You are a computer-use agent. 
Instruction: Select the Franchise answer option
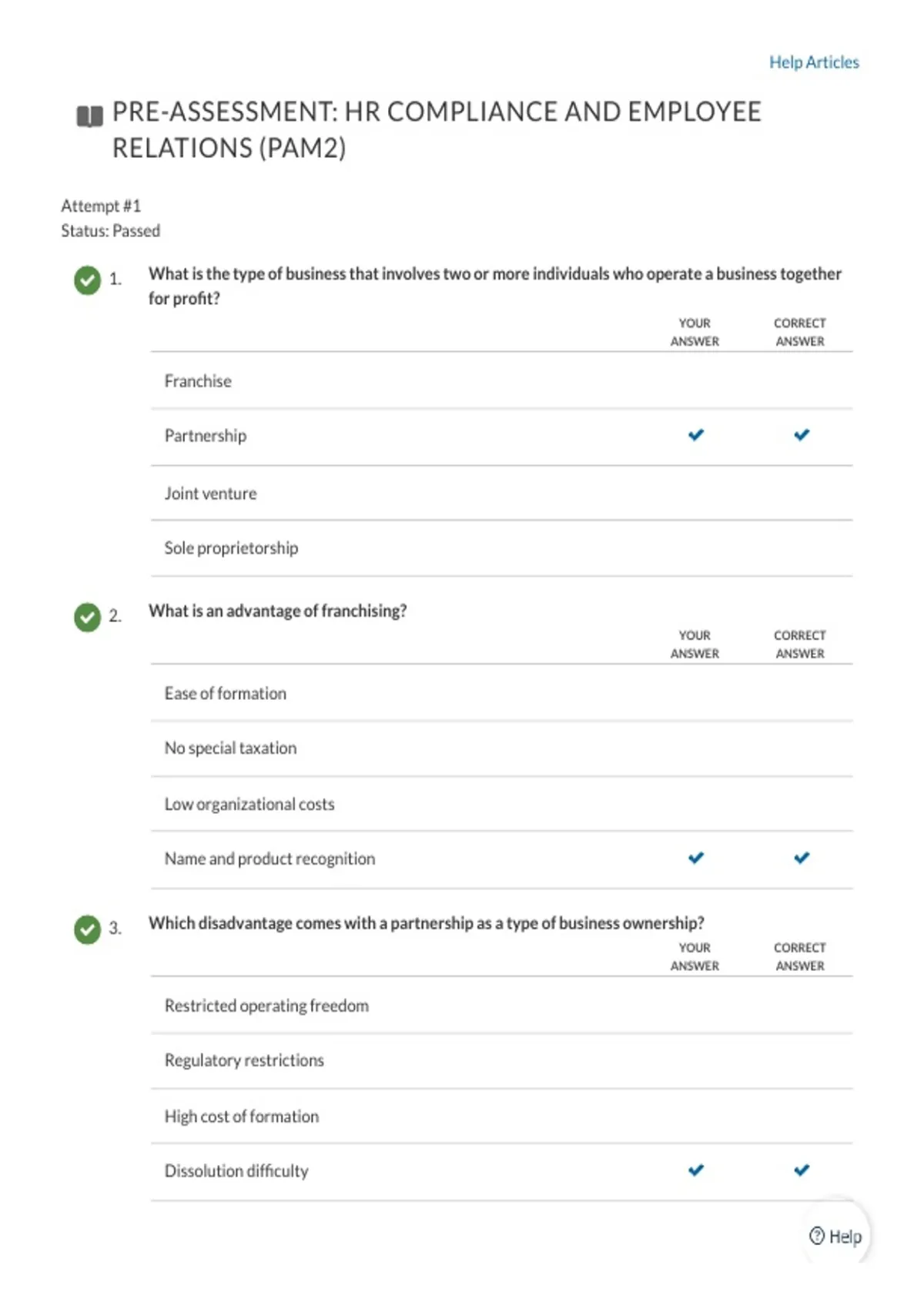point(501,381)
